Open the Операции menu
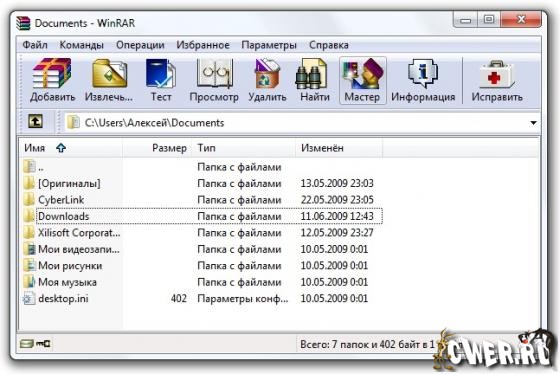 click(140, 45)
